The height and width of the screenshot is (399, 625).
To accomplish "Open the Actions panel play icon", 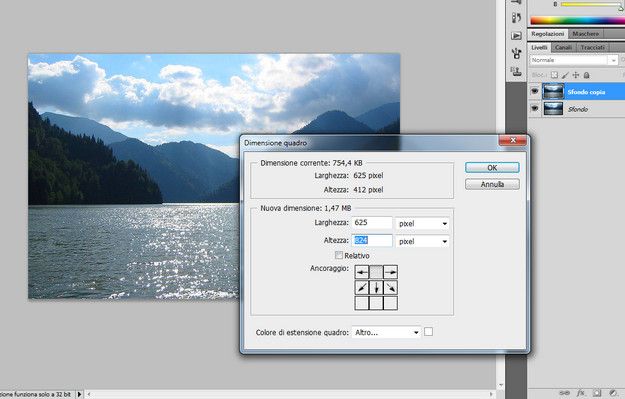I will coord(516,36).
